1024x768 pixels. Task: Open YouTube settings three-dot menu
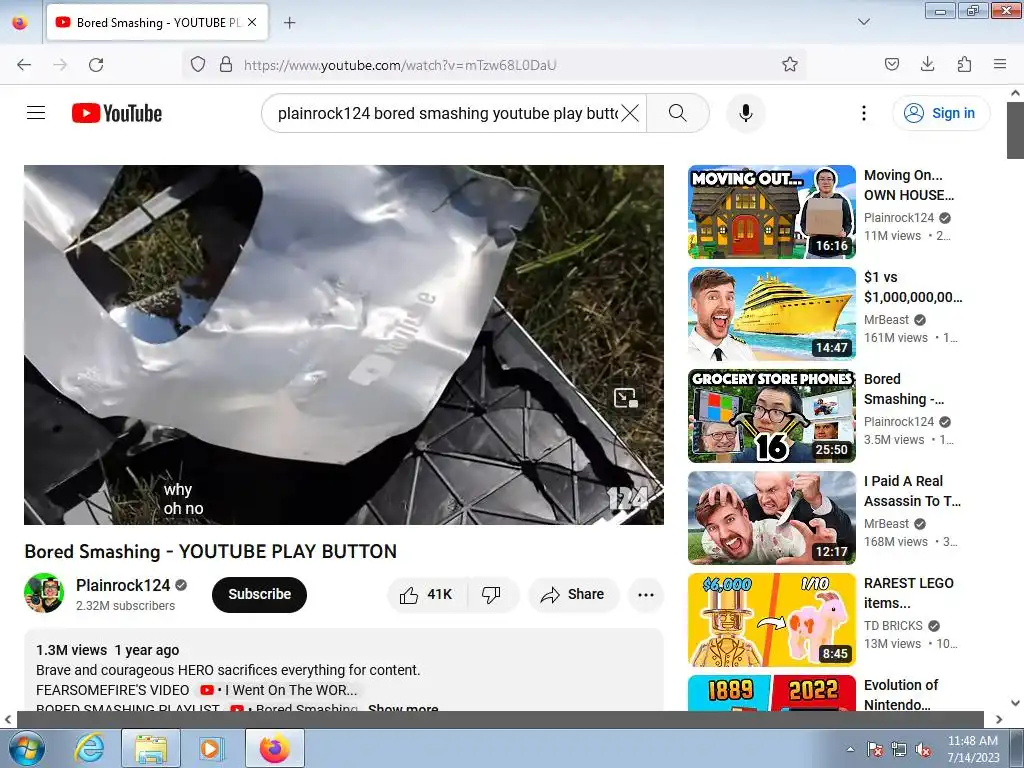tap(863, 113)
